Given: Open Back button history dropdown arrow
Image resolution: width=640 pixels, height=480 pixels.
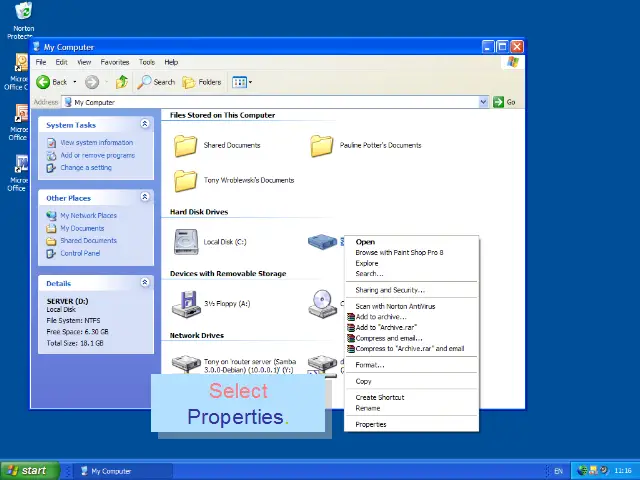Looking at the screenshot, I should click(x=75, y=82).
